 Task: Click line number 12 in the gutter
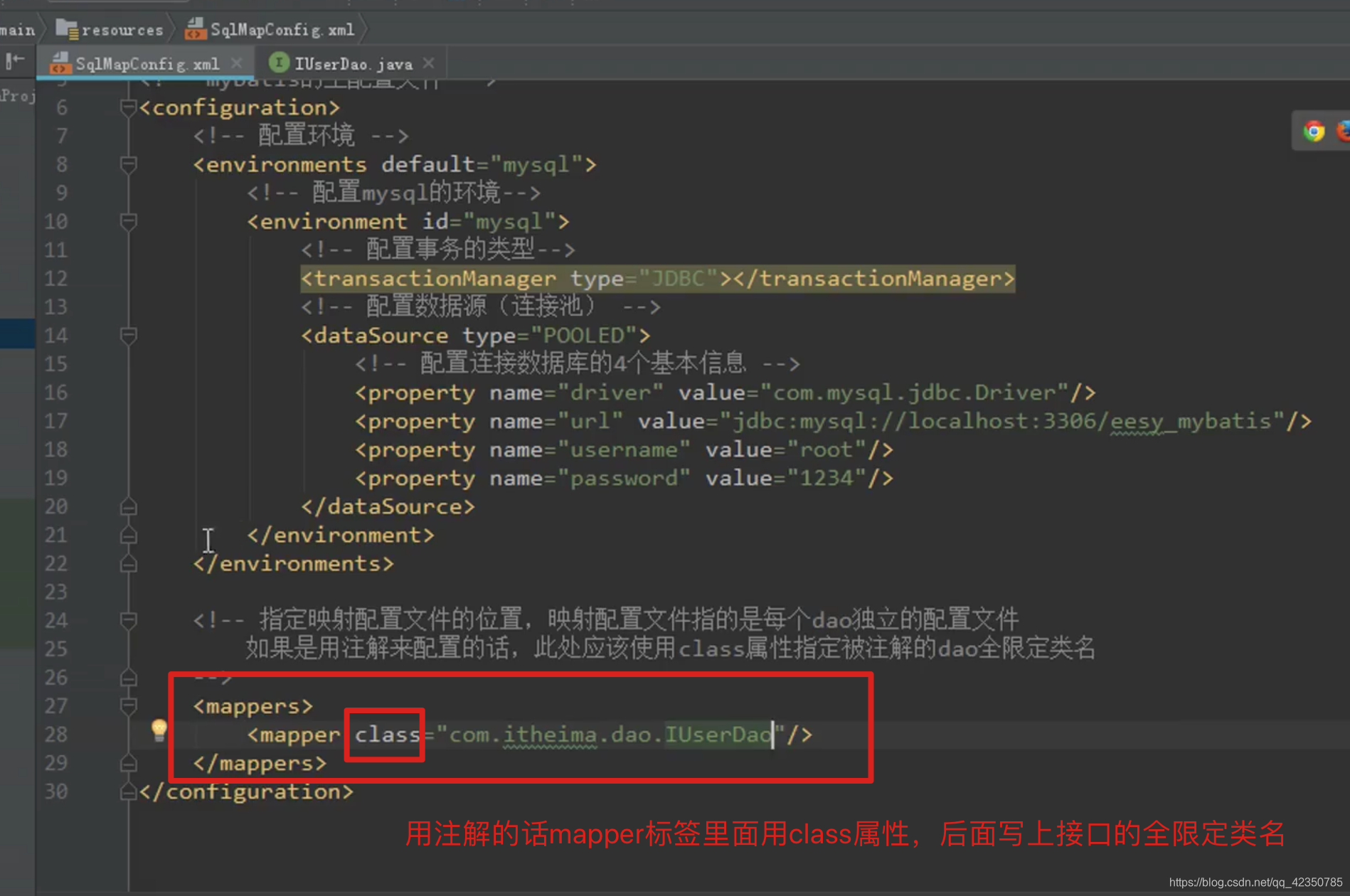click(57, 279)
